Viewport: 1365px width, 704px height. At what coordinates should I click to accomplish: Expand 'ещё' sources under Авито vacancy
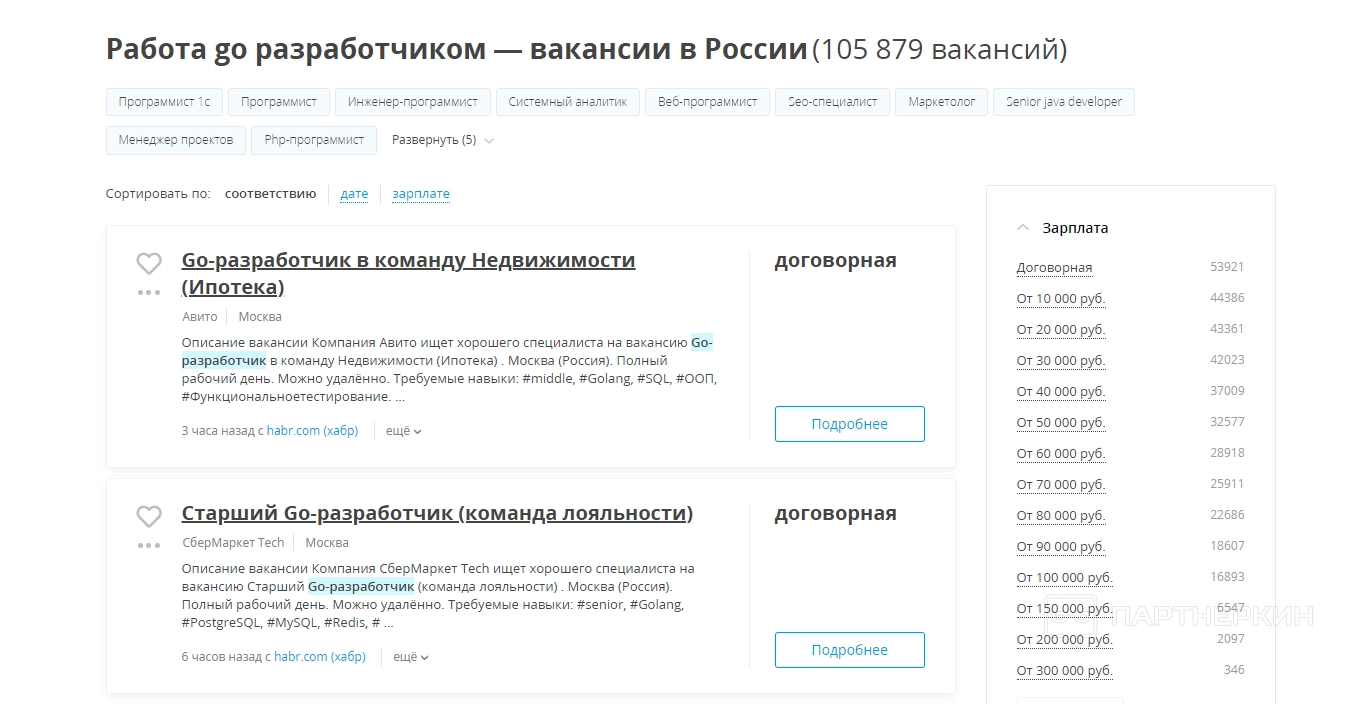tap(403, 431)
